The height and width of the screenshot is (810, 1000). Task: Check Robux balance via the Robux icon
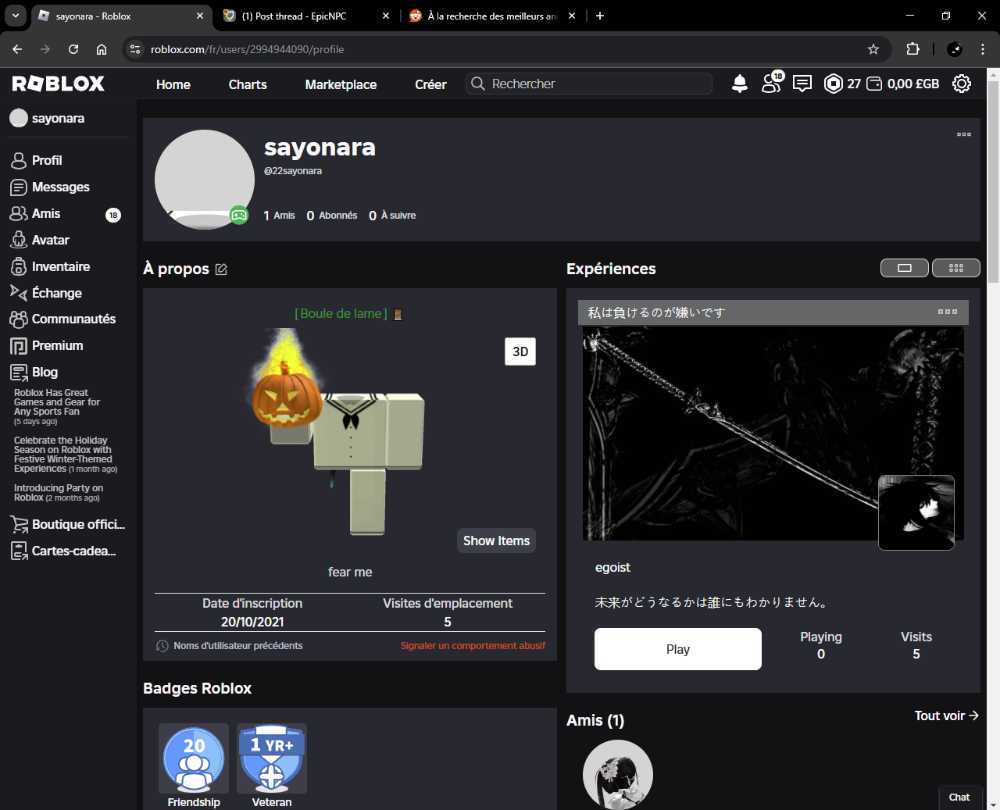pyautogui.click(x=834, y=84)
